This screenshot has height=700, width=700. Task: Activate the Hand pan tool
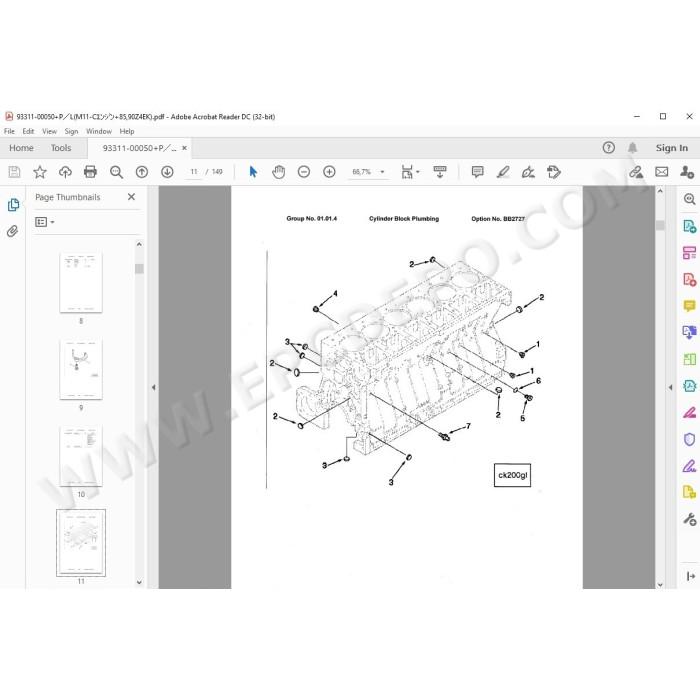click(x=279, y=172)
